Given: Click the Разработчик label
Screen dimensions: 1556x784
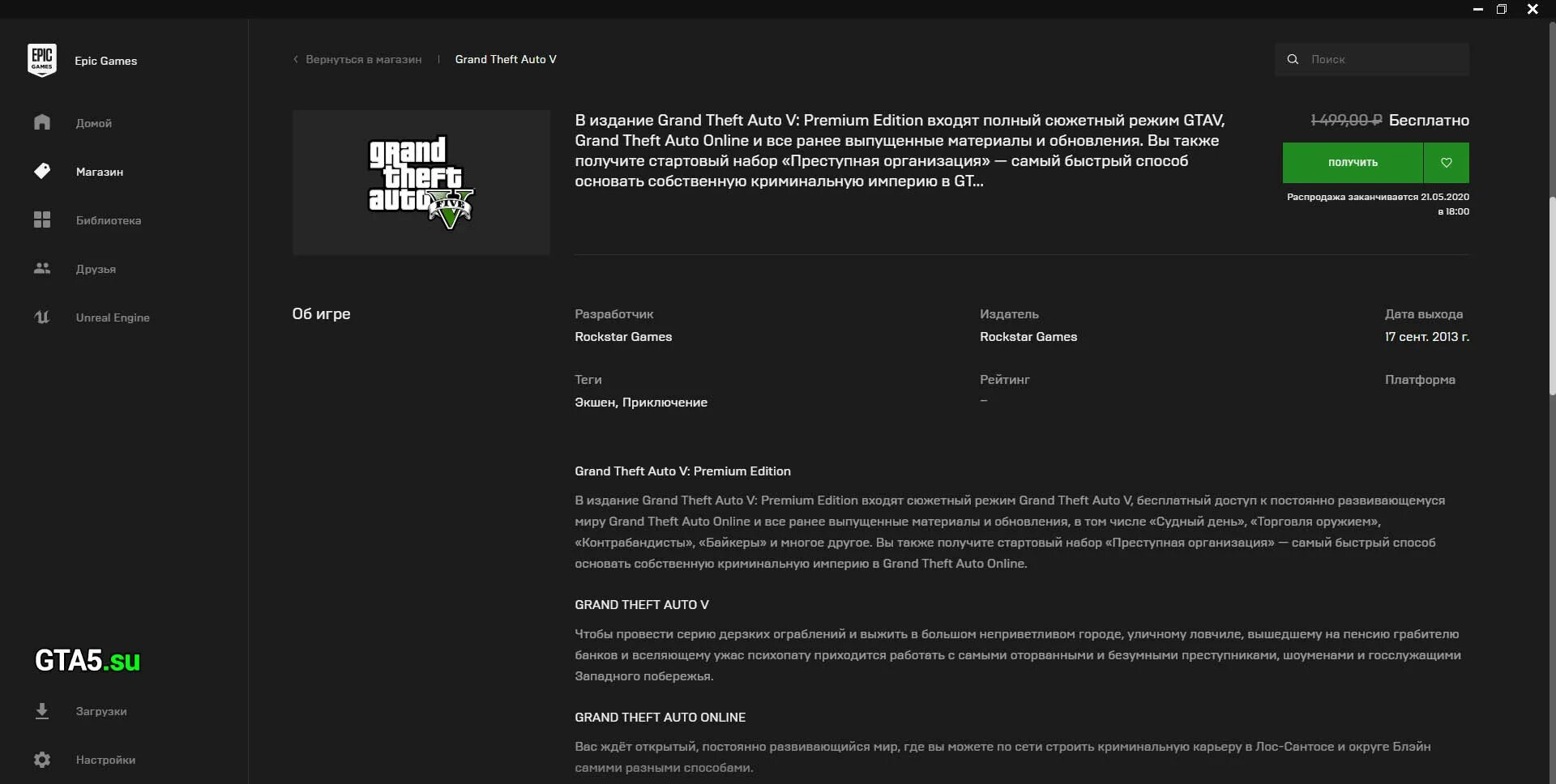Looking at the screenshot, I should (614, 314).
